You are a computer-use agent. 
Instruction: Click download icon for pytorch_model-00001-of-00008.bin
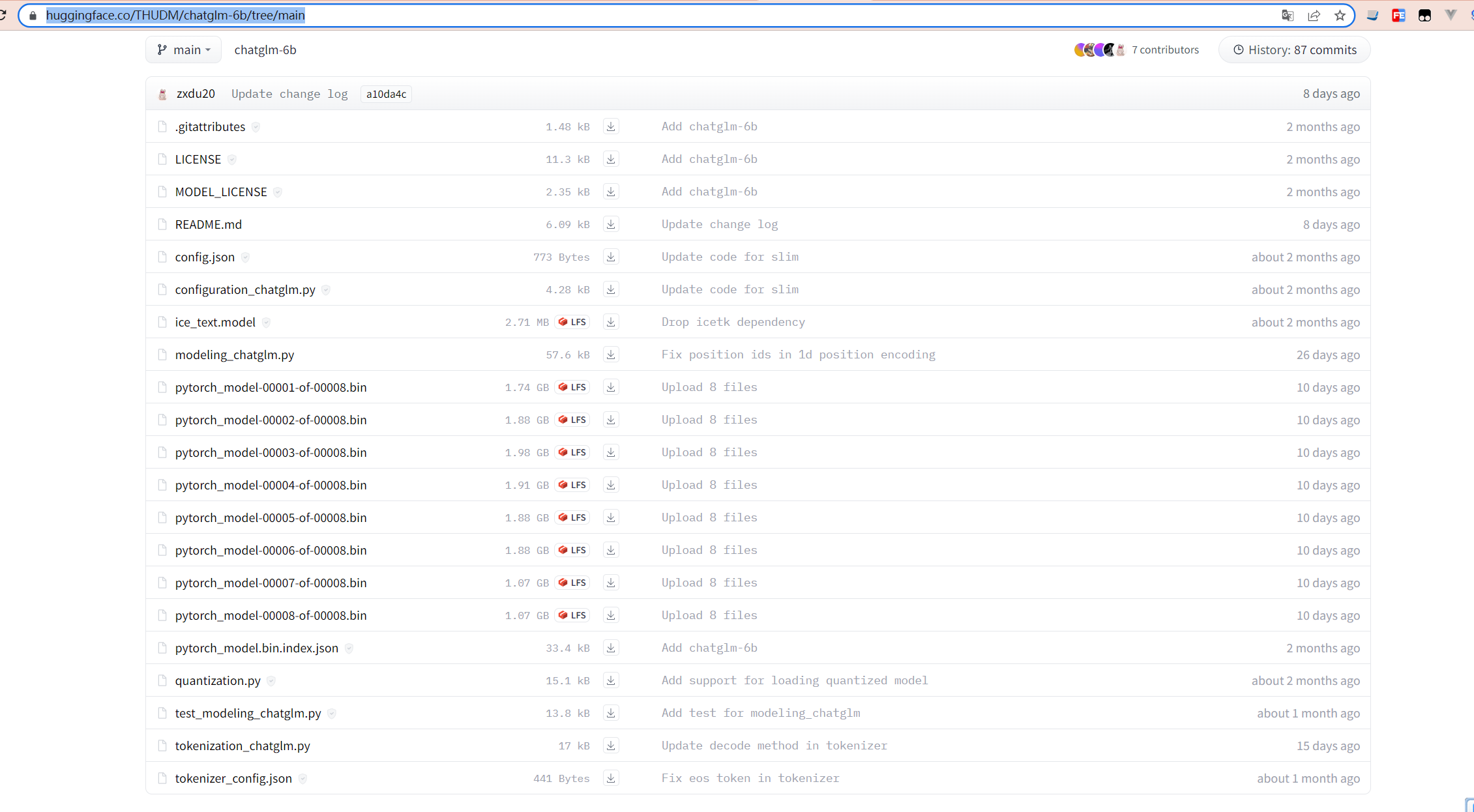pos(610,387)
